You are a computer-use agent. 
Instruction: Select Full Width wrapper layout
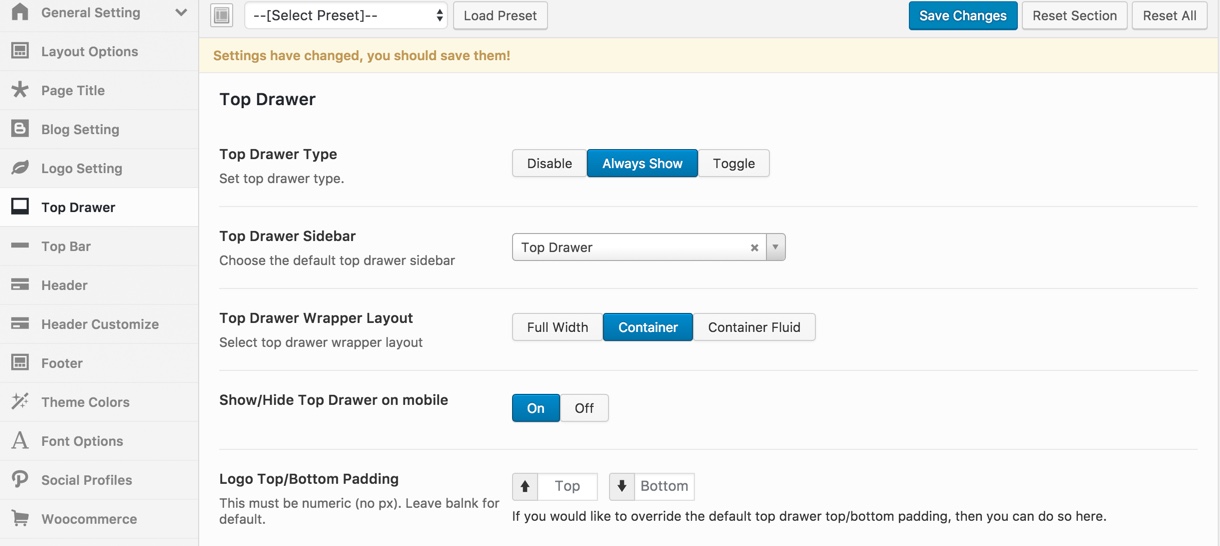pos(557,327)
